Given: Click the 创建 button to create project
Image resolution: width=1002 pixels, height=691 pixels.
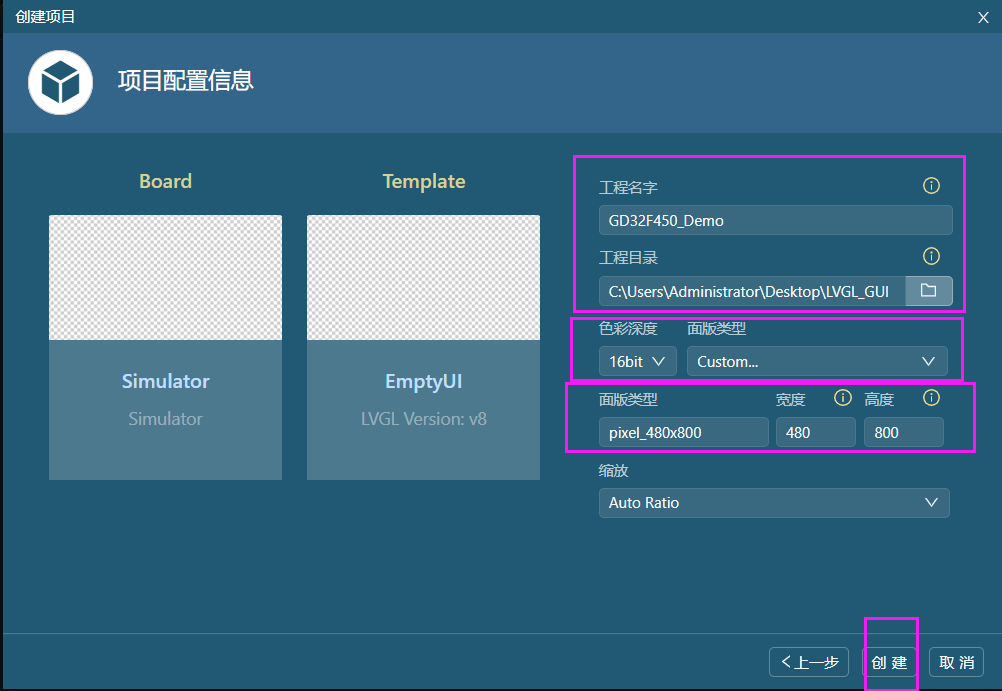Looking at the screenshot, I should coord(890,662).
